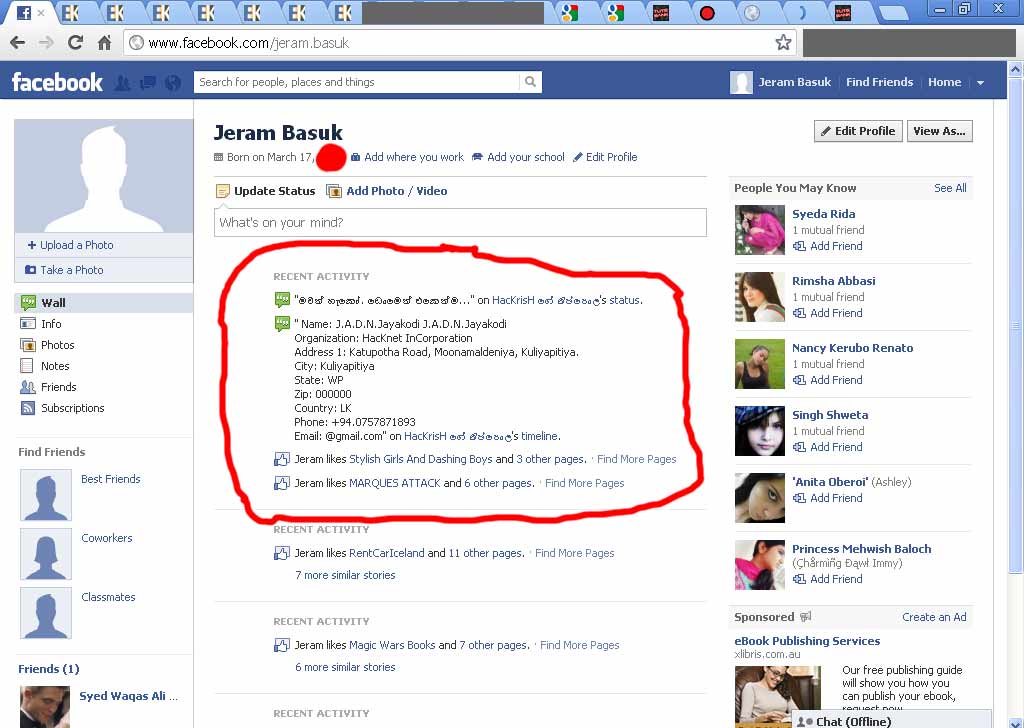Open the Info section icon in sidebar
The width and height of the screenshot is (1024, 728).
pyautogui.click(x=27, y=324)
